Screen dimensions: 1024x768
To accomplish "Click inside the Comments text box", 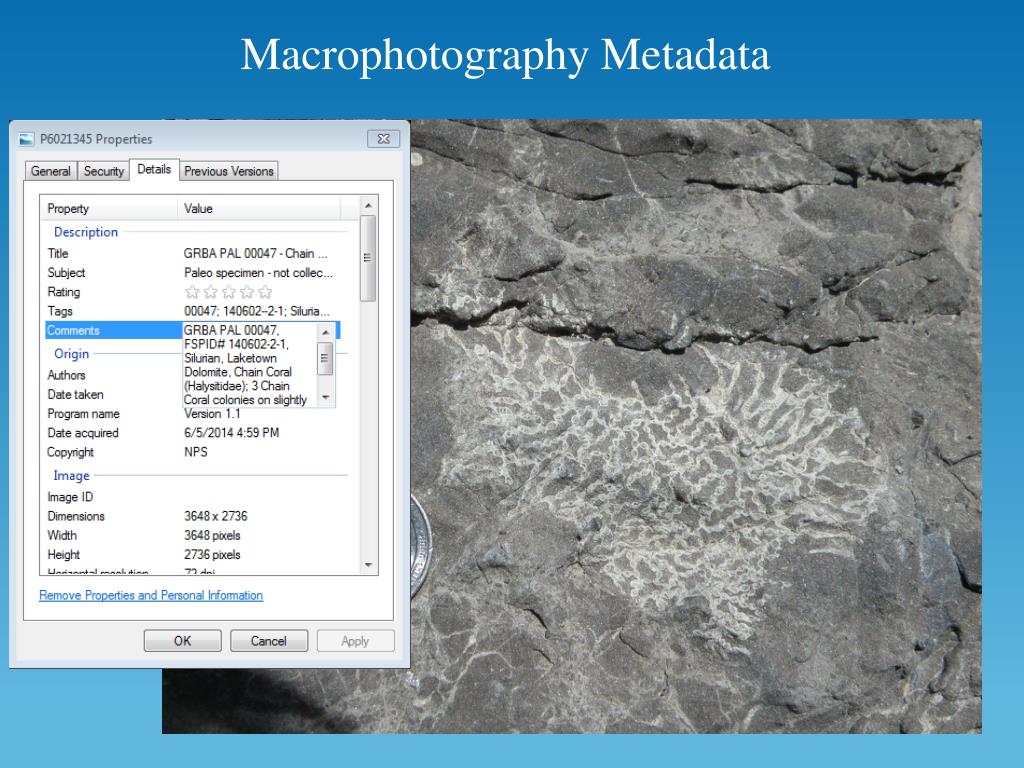I will pos(249,365).
